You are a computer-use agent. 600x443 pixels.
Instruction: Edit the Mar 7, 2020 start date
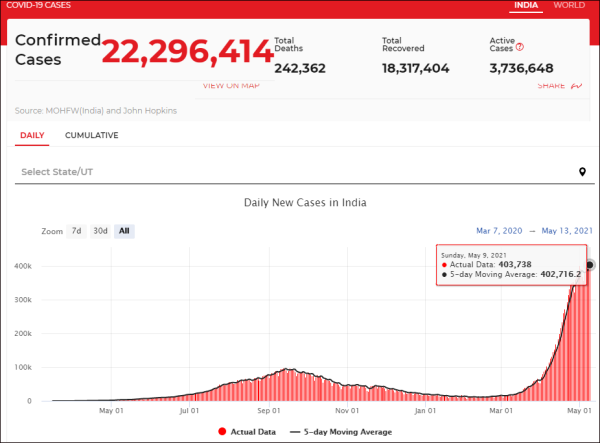pyautogui.click(x=499, y=231)
